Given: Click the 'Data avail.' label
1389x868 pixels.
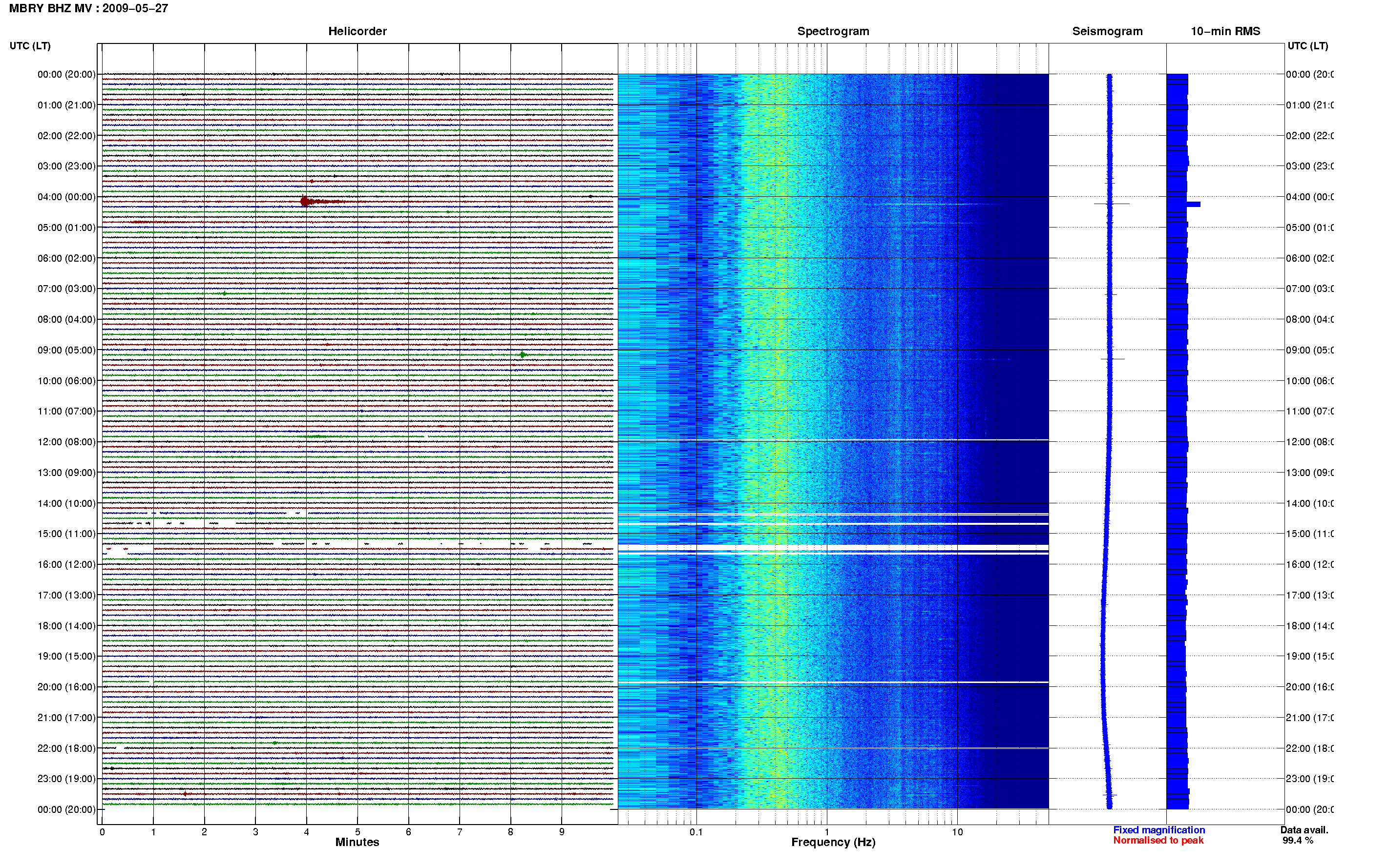Looking at the screenshot, I should click(1304, 830).
